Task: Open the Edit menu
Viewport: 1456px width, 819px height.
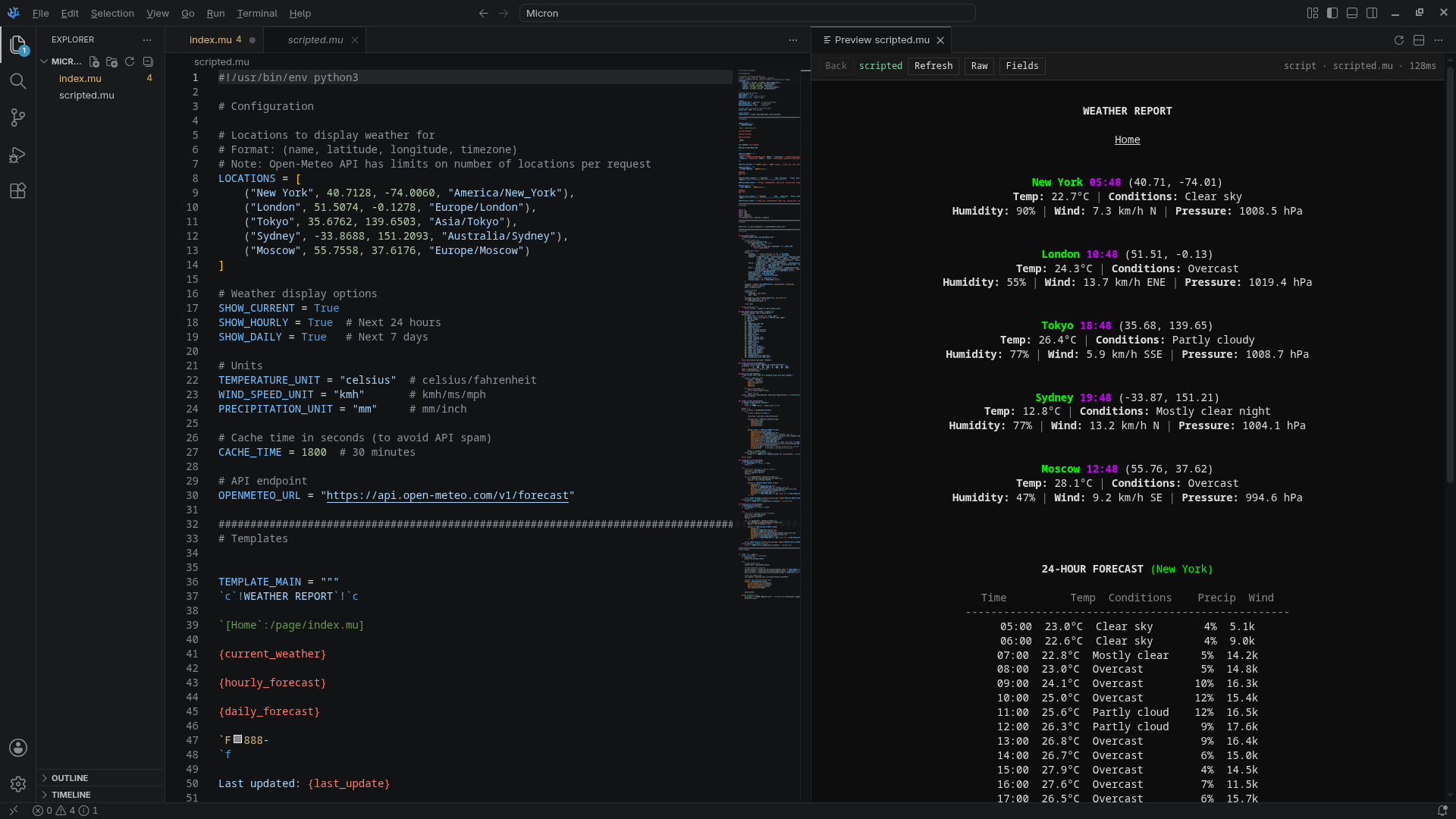Action: 70,13
